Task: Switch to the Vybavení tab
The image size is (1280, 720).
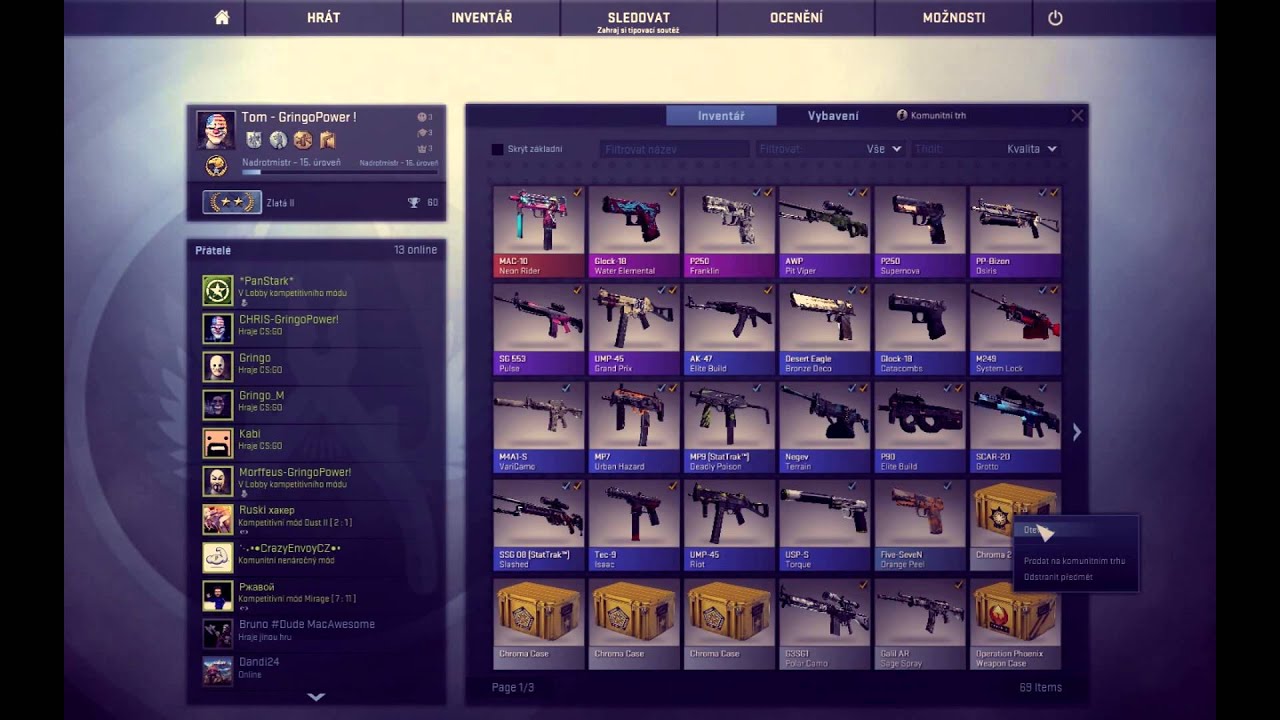Action: [x=833, y=116]
